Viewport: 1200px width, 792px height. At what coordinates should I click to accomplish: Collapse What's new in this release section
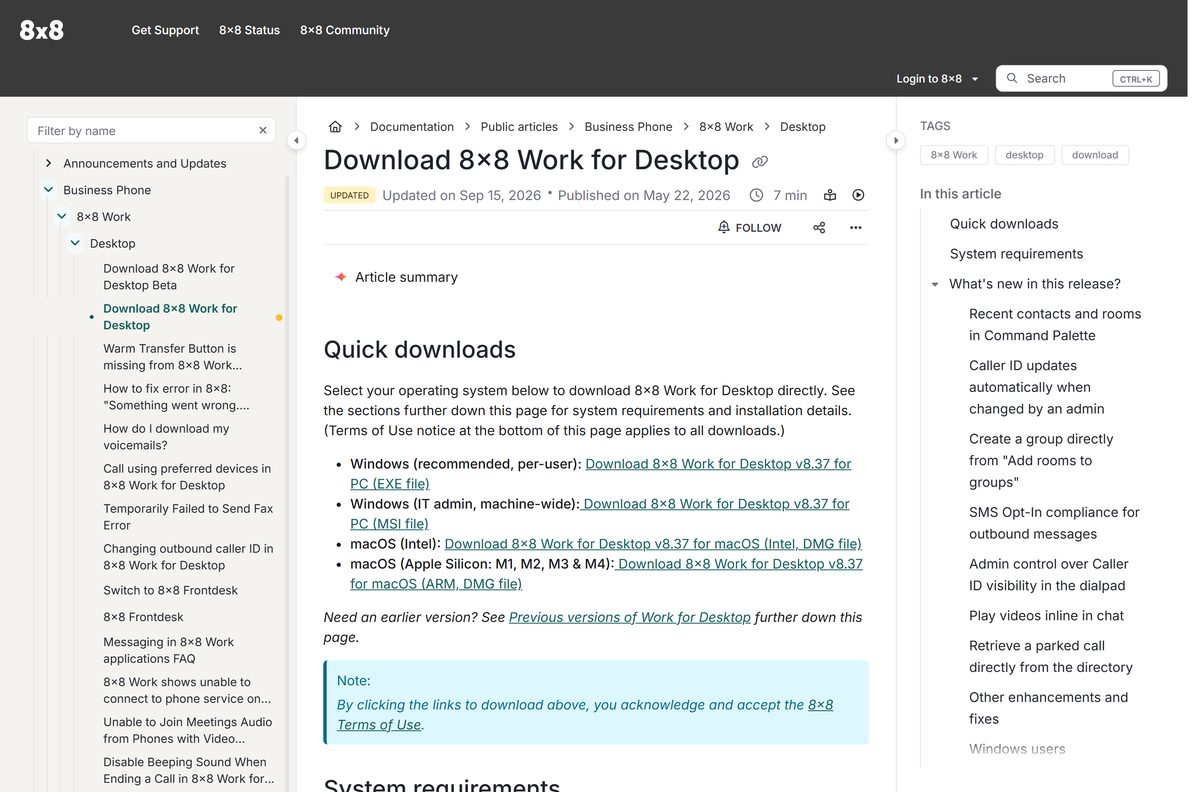[935, 285]
